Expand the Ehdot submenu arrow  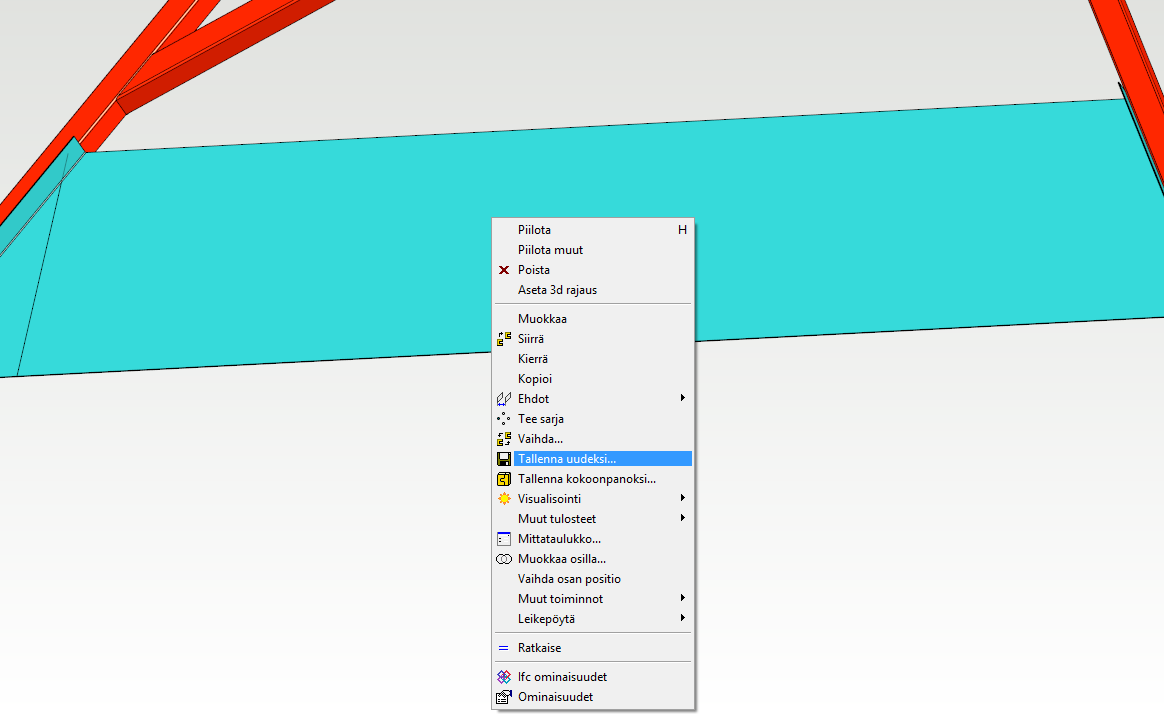click(x=683, y=399)
